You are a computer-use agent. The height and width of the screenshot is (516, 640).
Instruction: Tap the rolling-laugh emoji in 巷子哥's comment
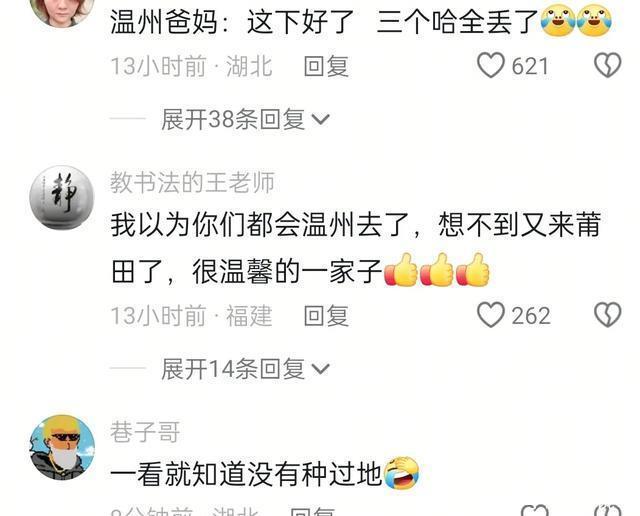click(402, 472)
